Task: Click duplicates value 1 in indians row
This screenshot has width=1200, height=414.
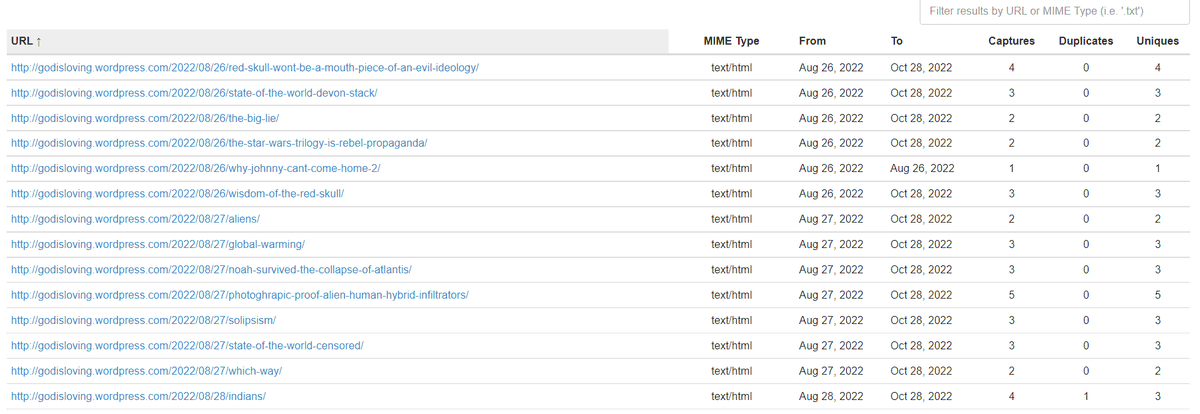Action: (1086, 396)
